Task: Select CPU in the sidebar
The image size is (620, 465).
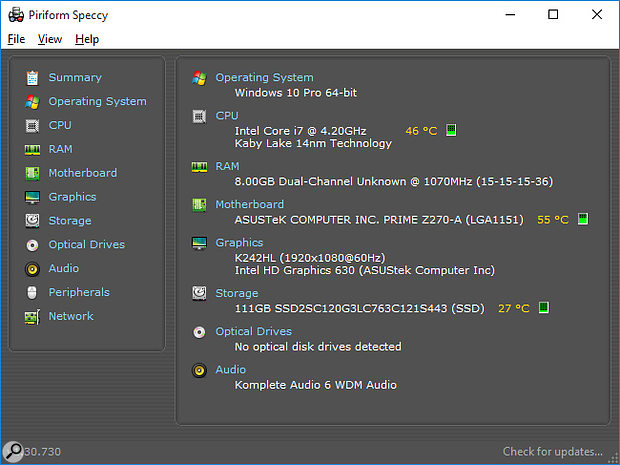Action: pos(60,125)
